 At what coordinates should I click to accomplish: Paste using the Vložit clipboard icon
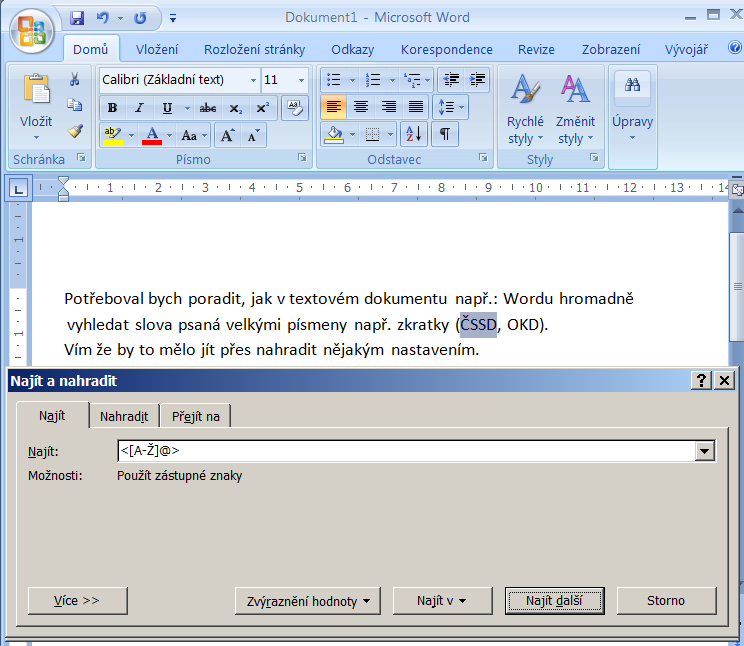coord(36,89)
